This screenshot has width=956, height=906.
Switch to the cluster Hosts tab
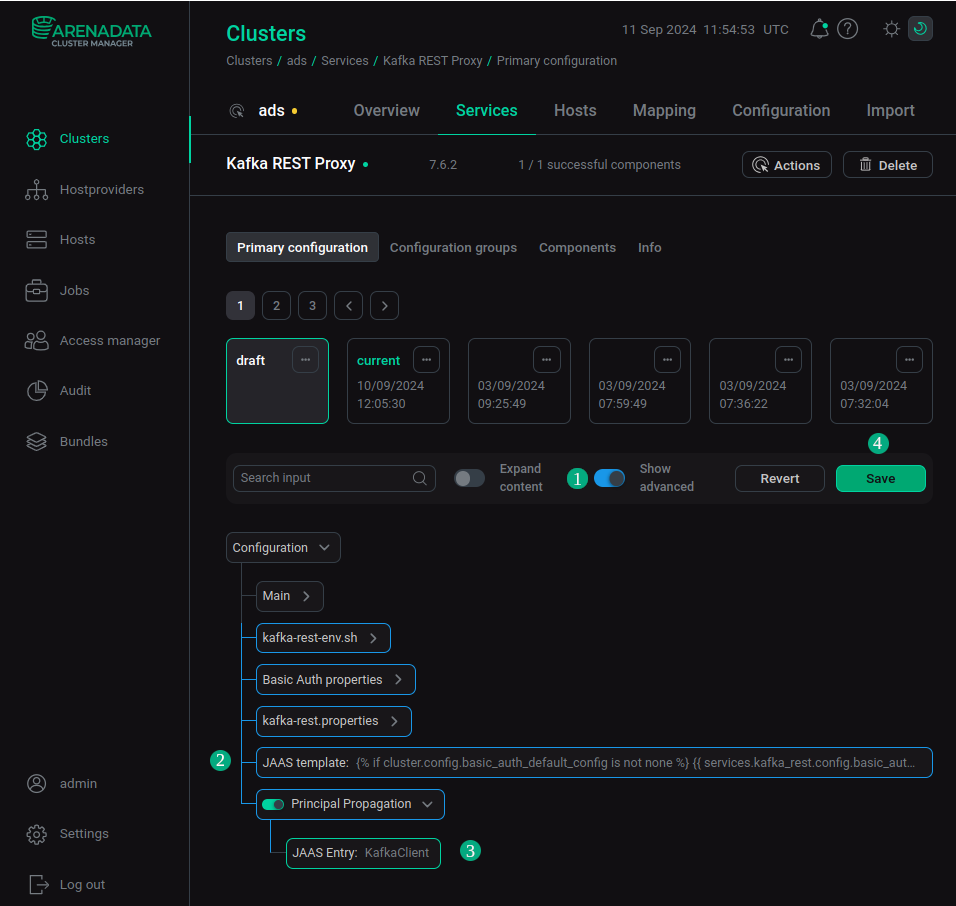click(x=575, y=110)
